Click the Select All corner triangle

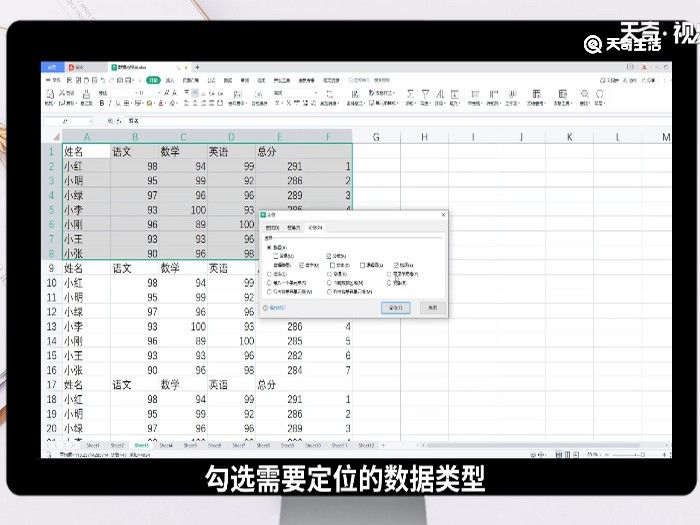56,137
